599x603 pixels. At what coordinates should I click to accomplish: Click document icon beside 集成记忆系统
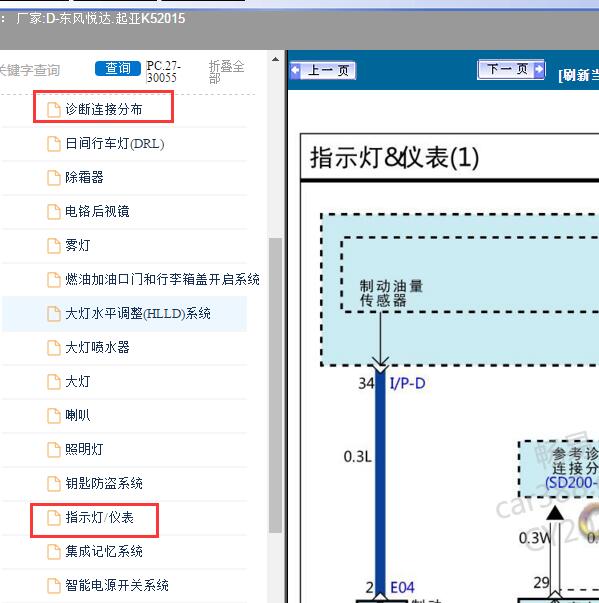click(54, 551)
